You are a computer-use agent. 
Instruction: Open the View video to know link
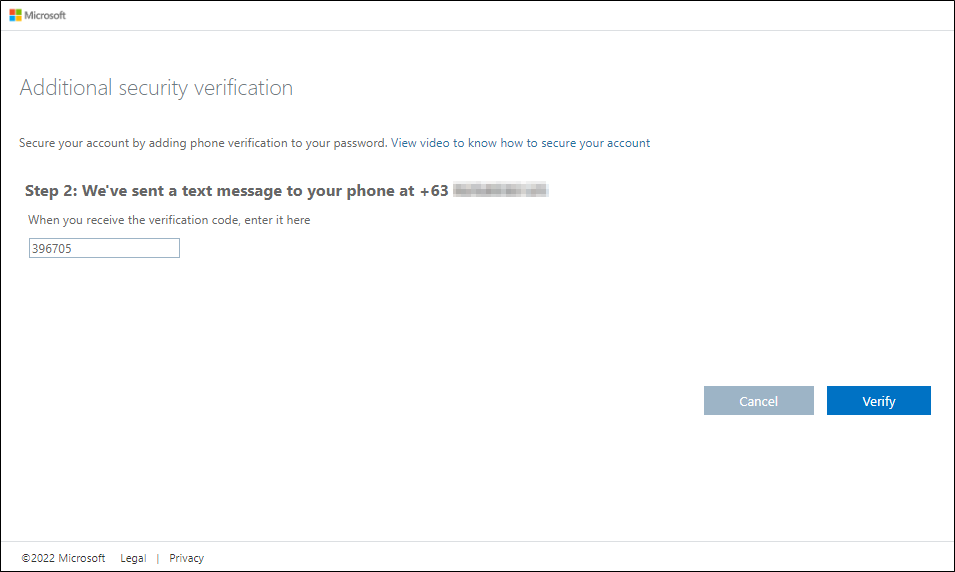pyautogui.click(x=443, y=143)
